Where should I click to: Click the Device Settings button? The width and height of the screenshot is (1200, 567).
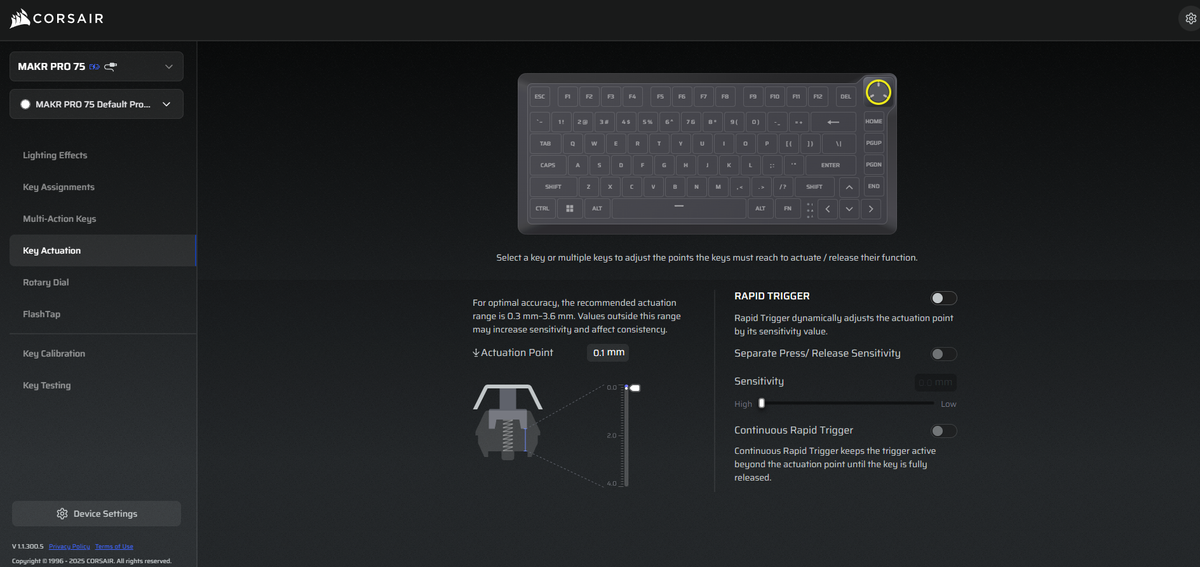click(96, 514)
